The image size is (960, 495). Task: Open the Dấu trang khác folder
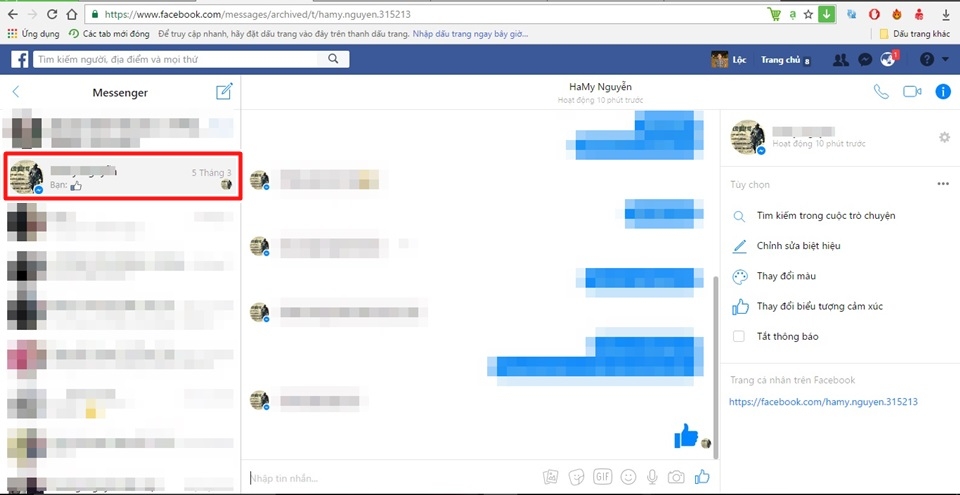(x=915, y=34)
